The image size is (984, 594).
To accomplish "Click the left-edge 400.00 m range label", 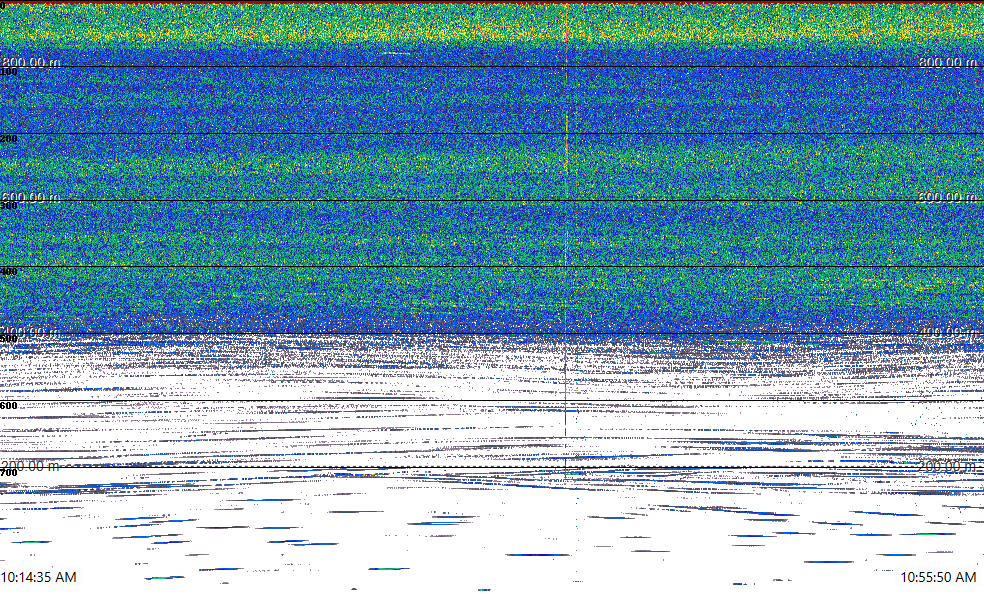I will (31, 332).
